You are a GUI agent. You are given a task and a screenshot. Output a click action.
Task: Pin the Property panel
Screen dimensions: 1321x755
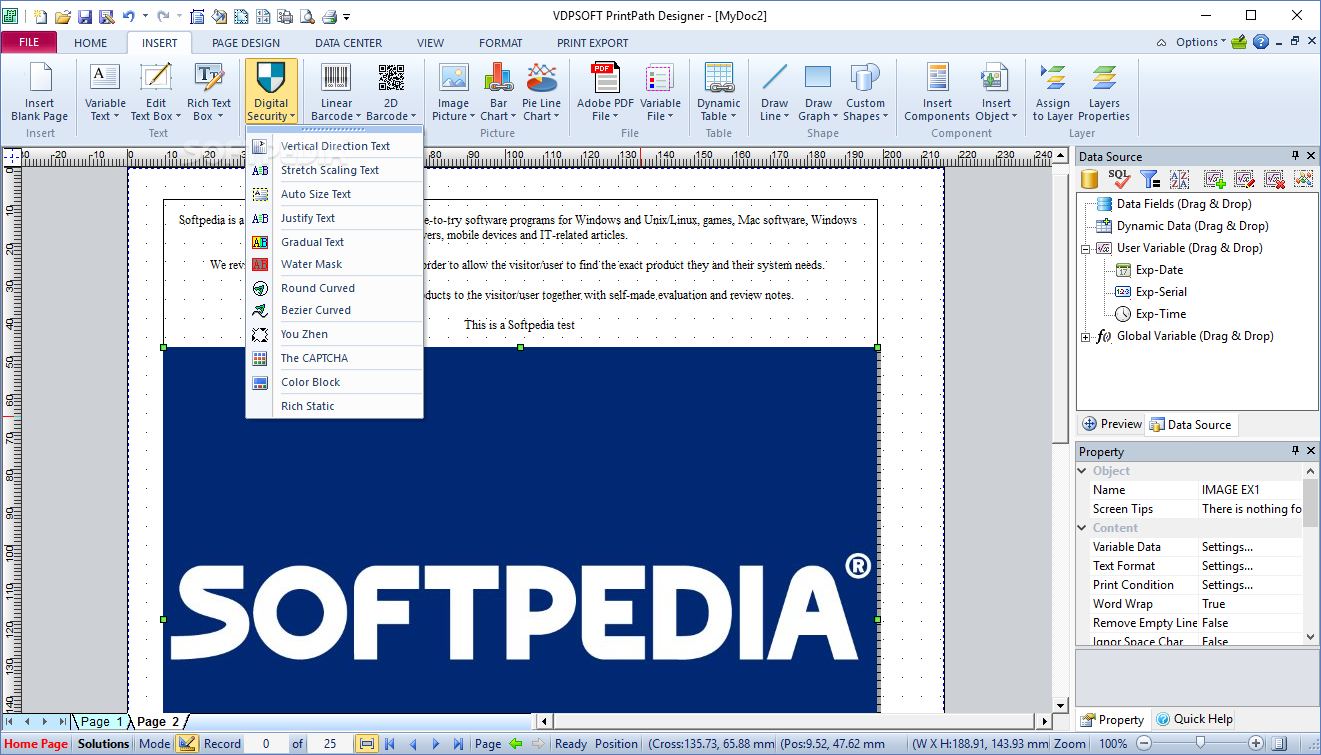pyautogui.click(x=1295, y=451)
